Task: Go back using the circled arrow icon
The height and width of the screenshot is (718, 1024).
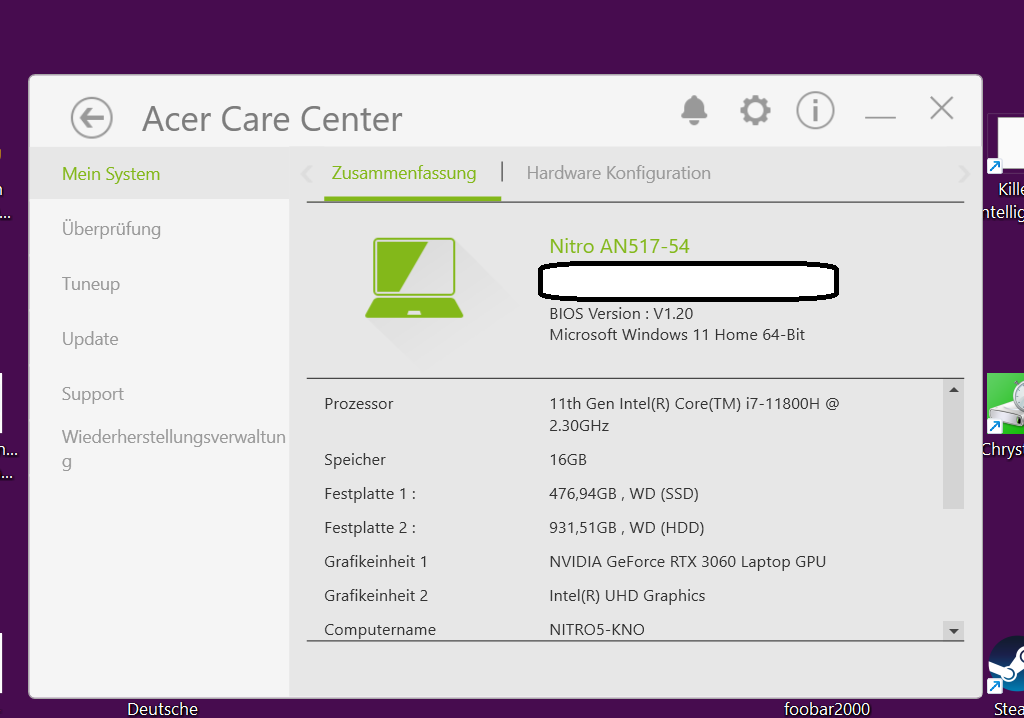Action: [x=91, y=118]
